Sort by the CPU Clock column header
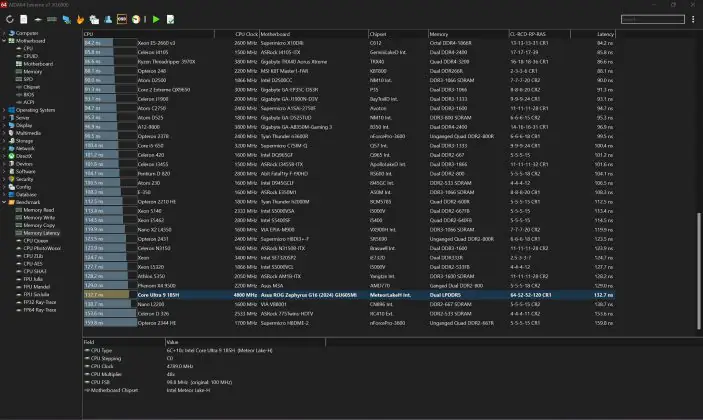This screenshot has width=703, height=420. click(x=237, y=34)
